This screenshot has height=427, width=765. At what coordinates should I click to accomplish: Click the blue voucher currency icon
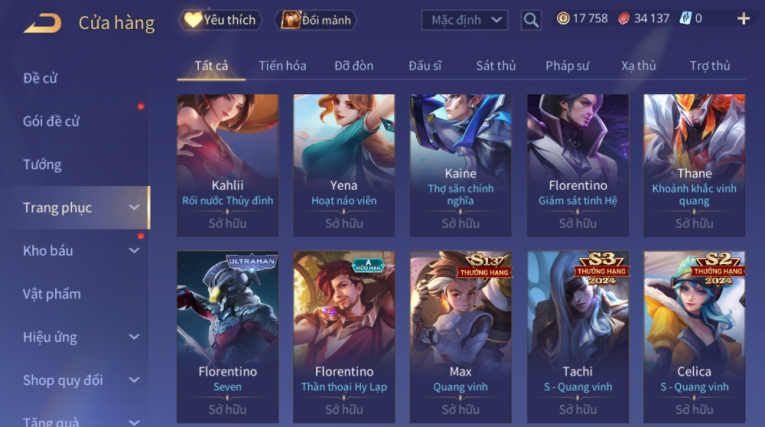[685, 19]
